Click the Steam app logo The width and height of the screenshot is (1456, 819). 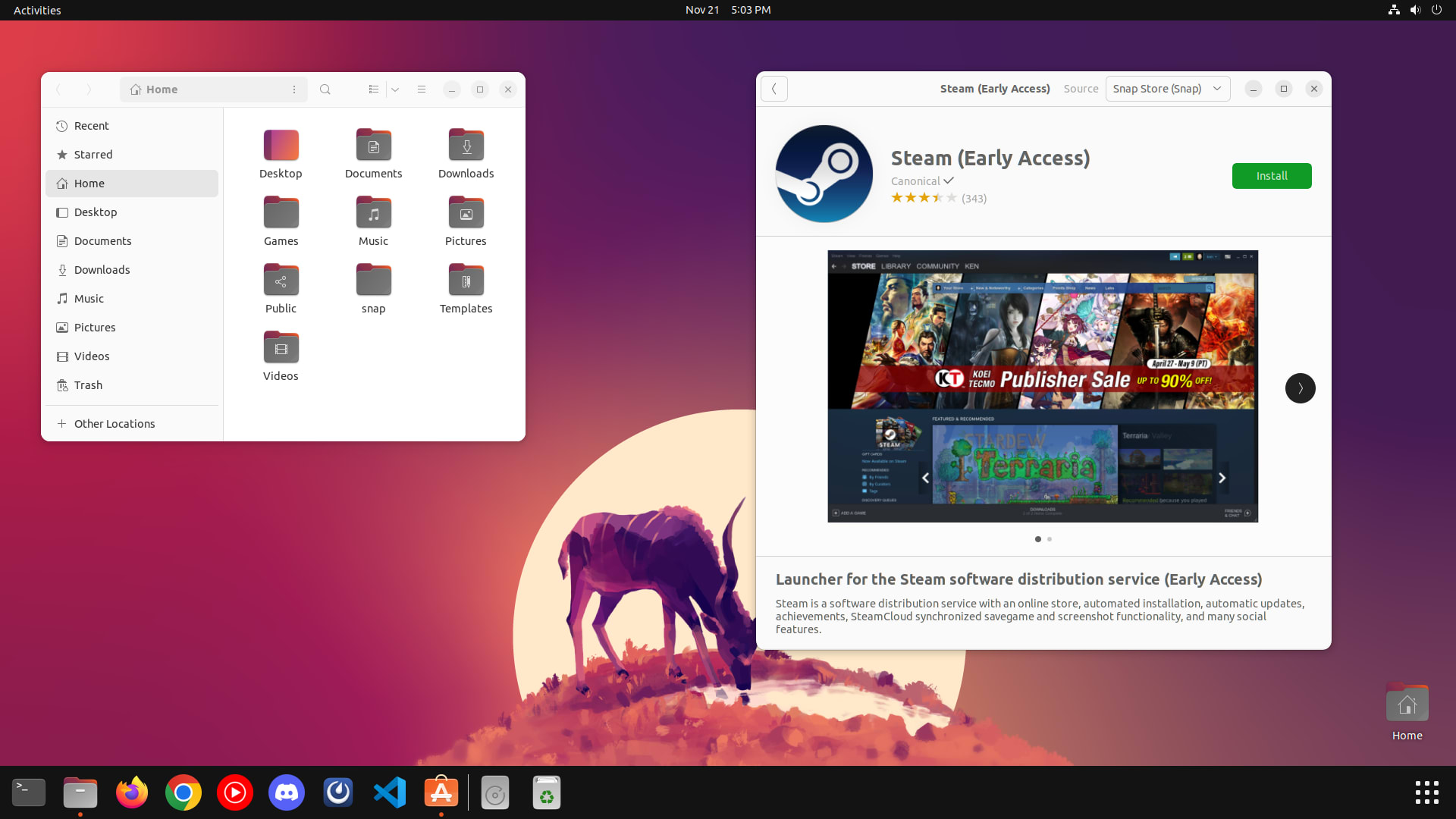click(824, 174)
